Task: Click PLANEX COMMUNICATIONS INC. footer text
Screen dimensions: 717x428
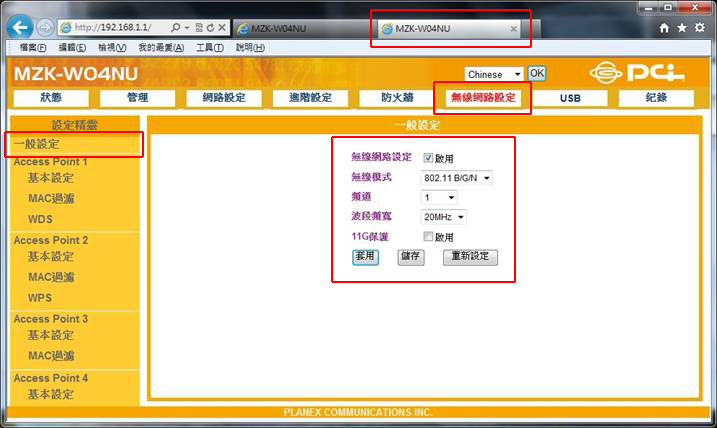Action: [x=358, y=412]
